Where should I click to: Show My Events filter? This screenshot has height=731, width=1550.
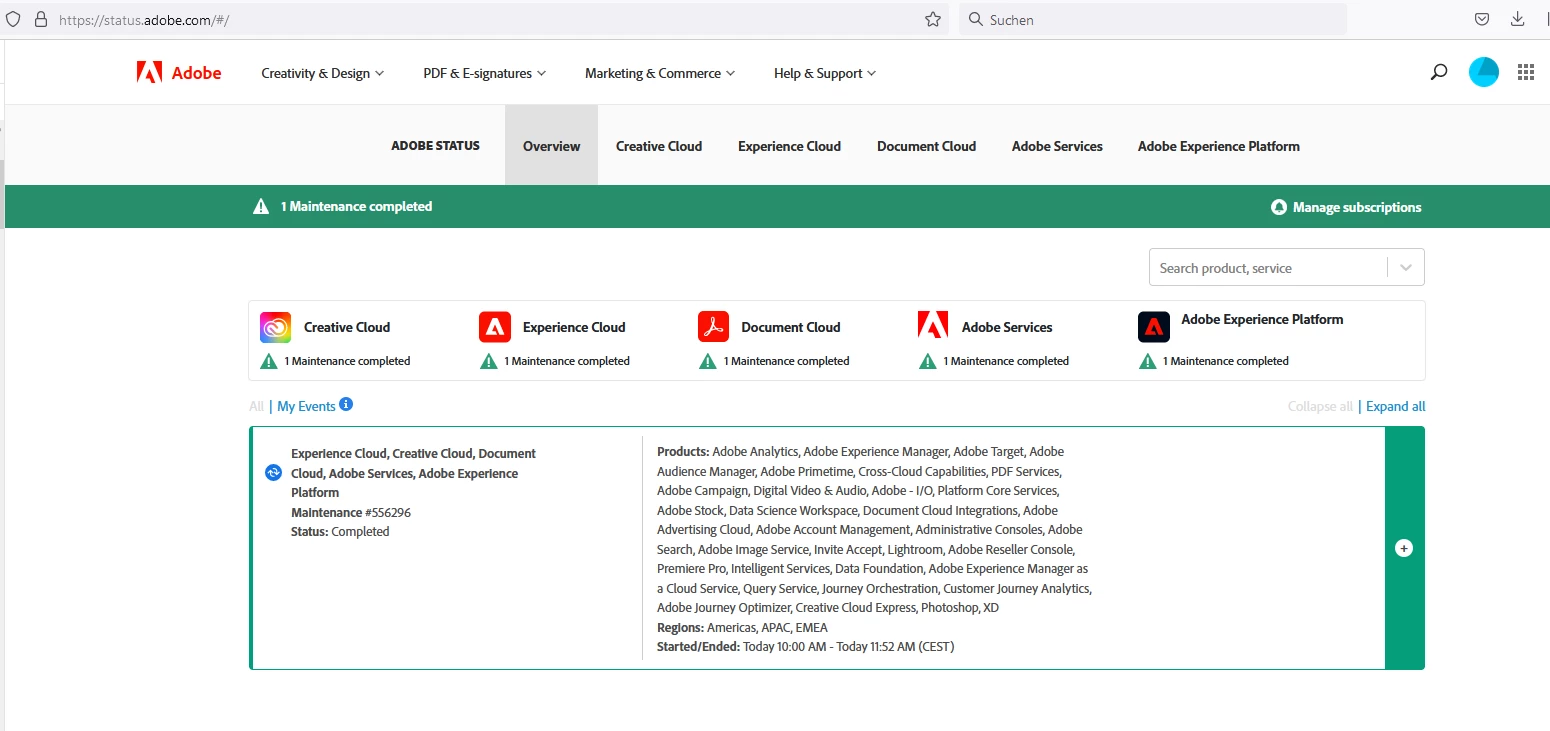coord(306,406)
